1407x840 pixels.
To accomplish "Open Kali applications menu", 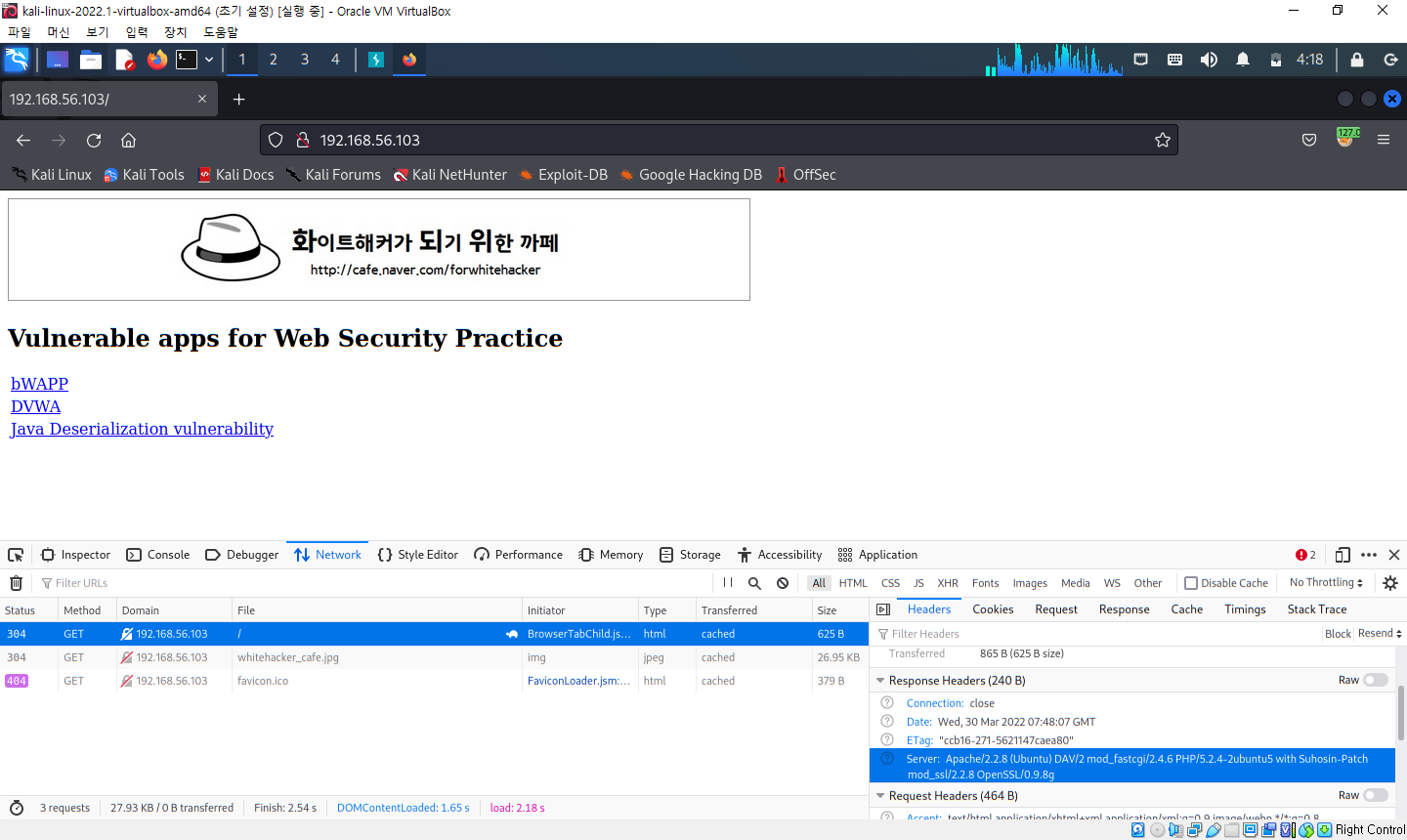I will pos(17,60).
